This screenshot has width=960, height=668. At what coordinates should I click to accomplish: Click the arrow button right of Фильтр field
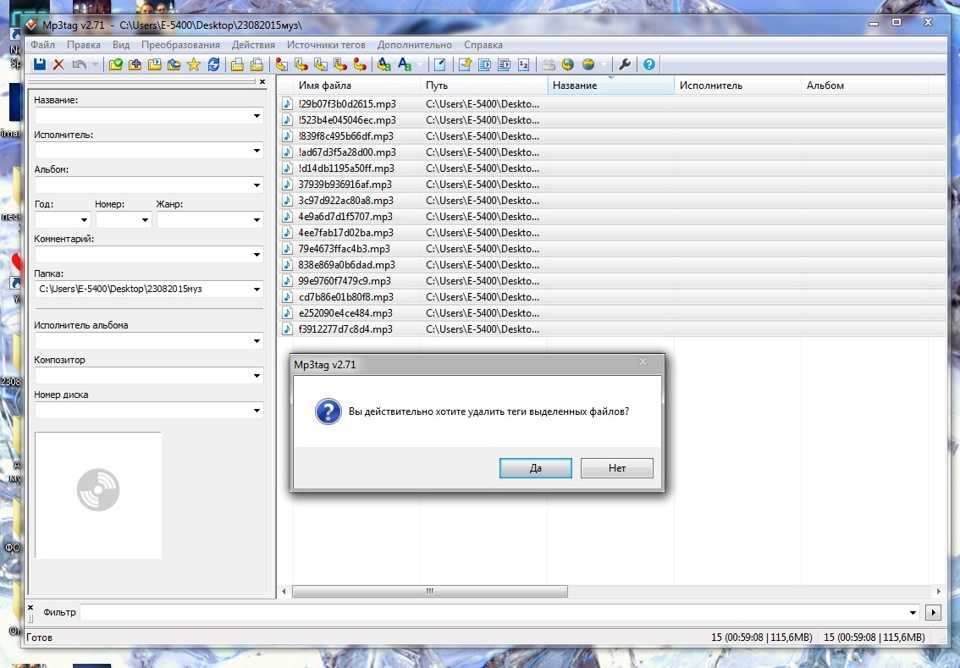(933, 612)
